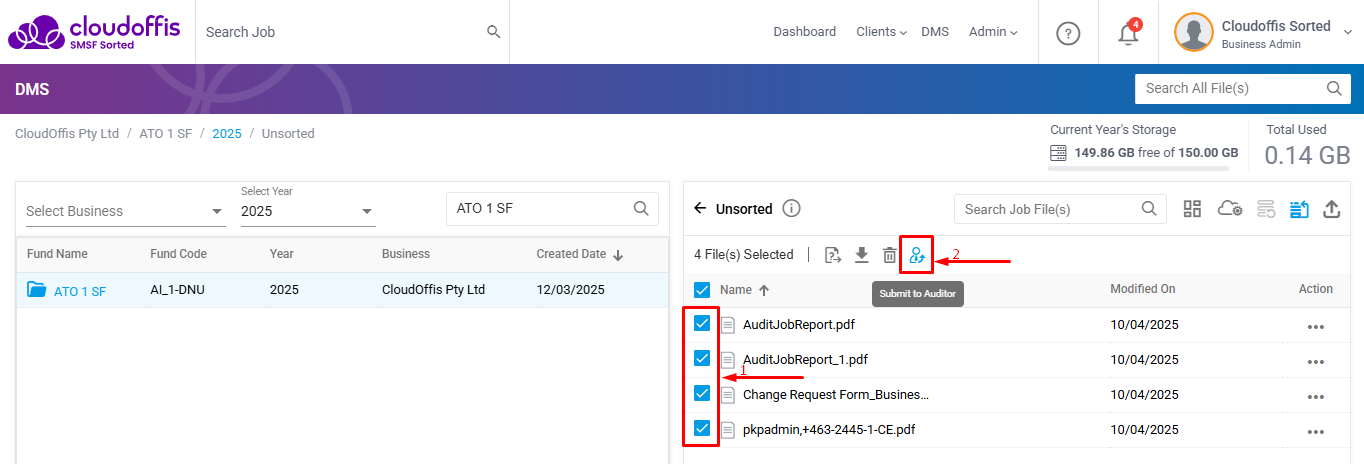Toggle the select-all checkbox beside Name

click(x=702, y=290)
